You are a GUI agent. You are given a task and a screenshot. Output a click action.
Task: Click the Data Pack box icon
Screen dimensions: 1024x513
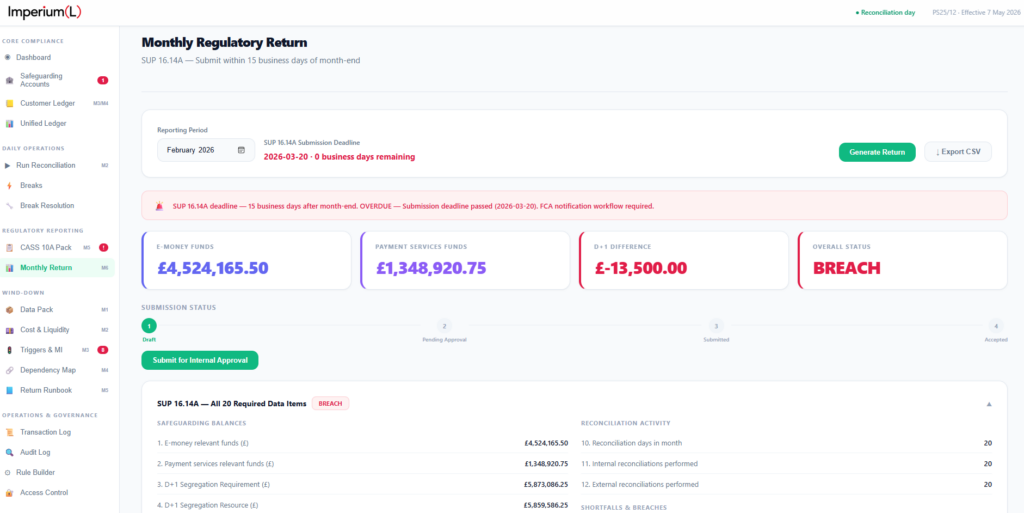click(9, 309)
